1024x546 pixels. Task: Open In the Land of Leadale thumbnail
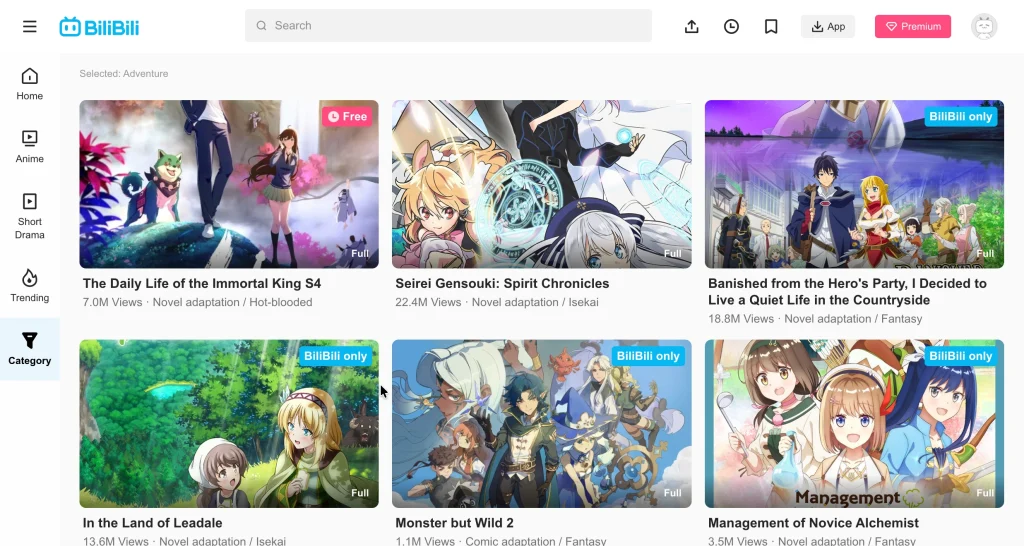(229, 423)
